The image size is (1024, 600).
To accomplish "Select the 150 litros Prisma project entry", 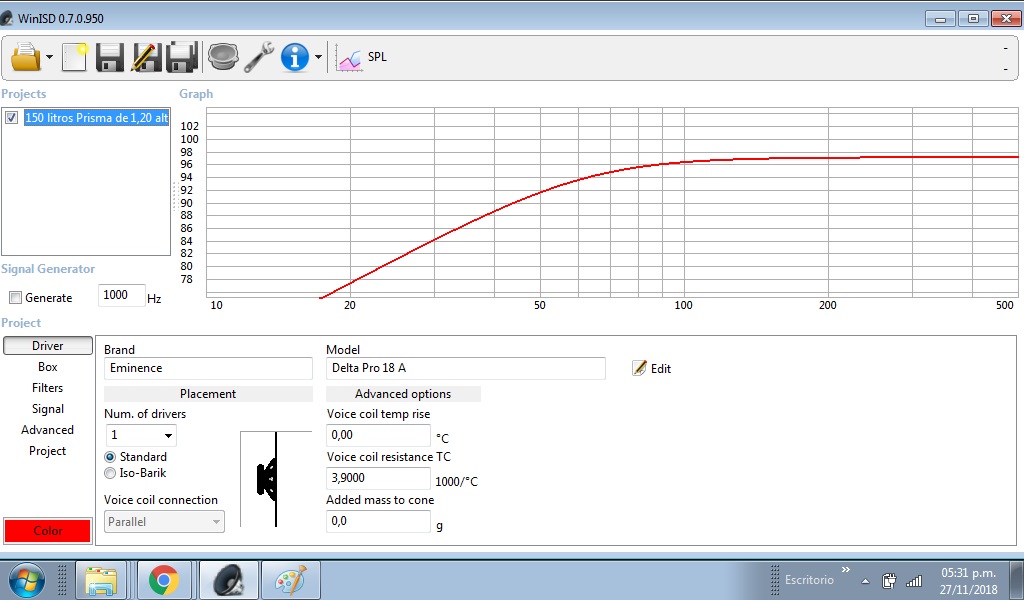I will pos(97,118).
